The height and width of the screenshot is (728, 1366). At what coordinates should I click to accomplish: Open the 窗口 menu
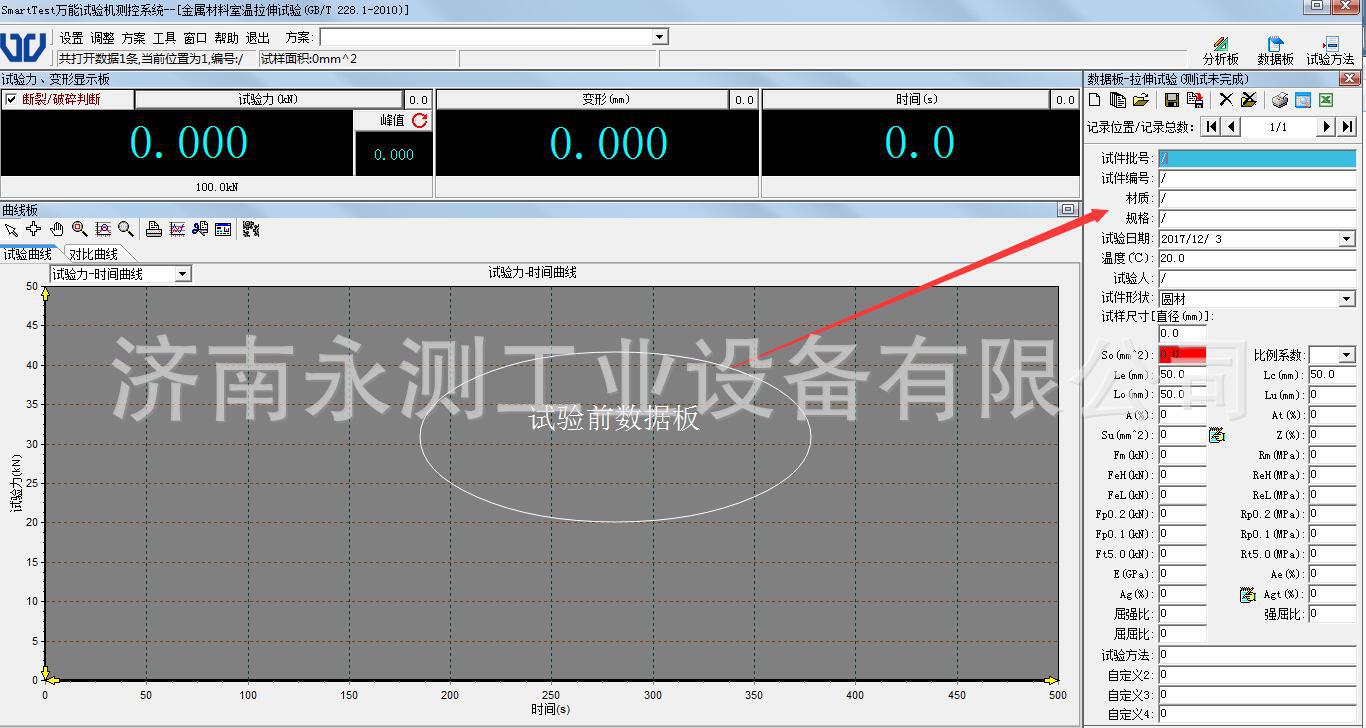coord(195,38)
